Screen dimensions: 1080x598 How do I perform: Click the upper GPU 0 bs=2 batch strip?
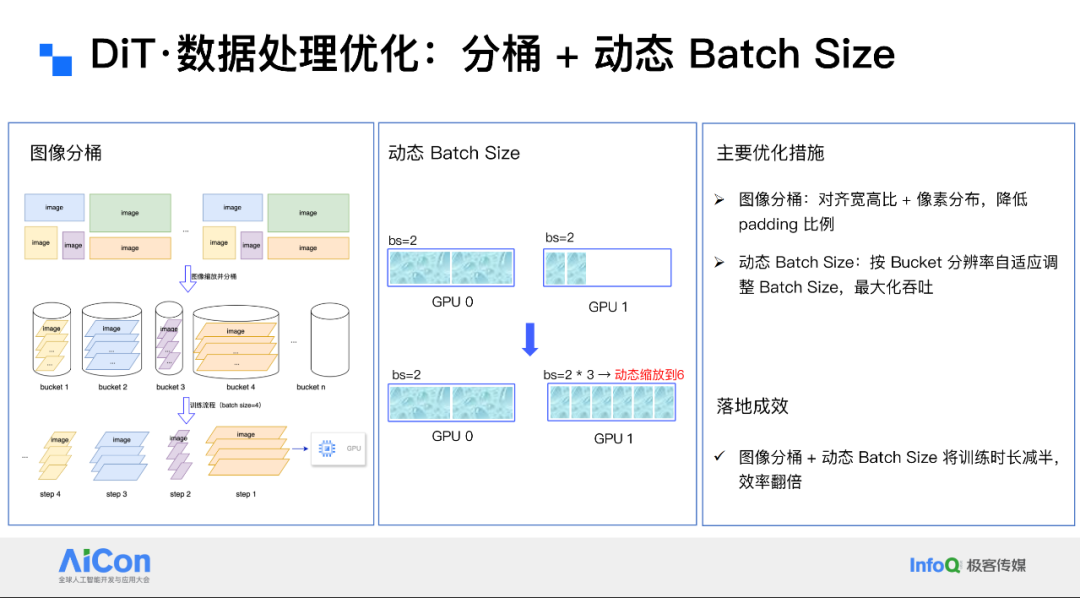click(451, 268)
